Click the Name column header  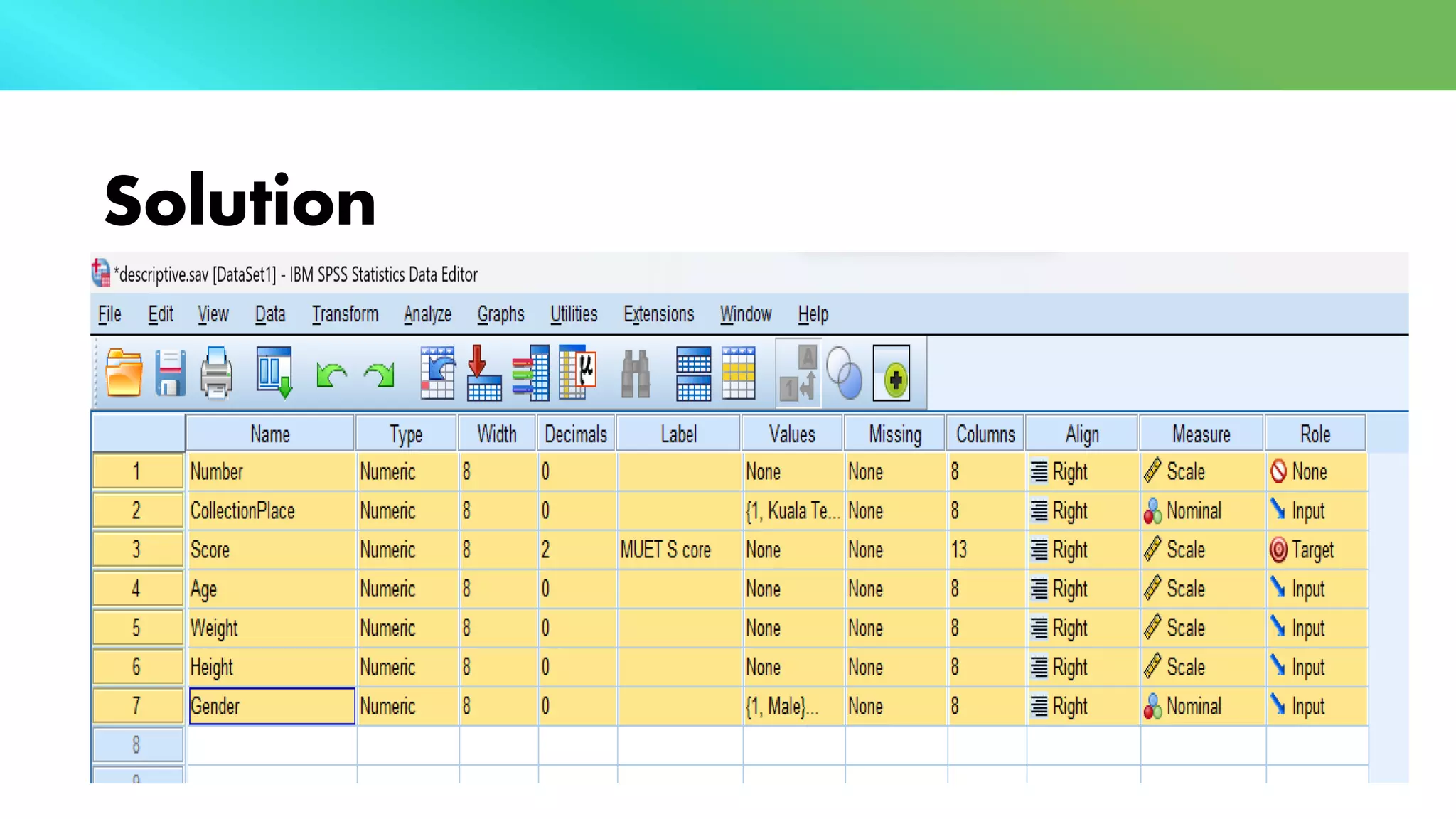[x=270, y=434]
